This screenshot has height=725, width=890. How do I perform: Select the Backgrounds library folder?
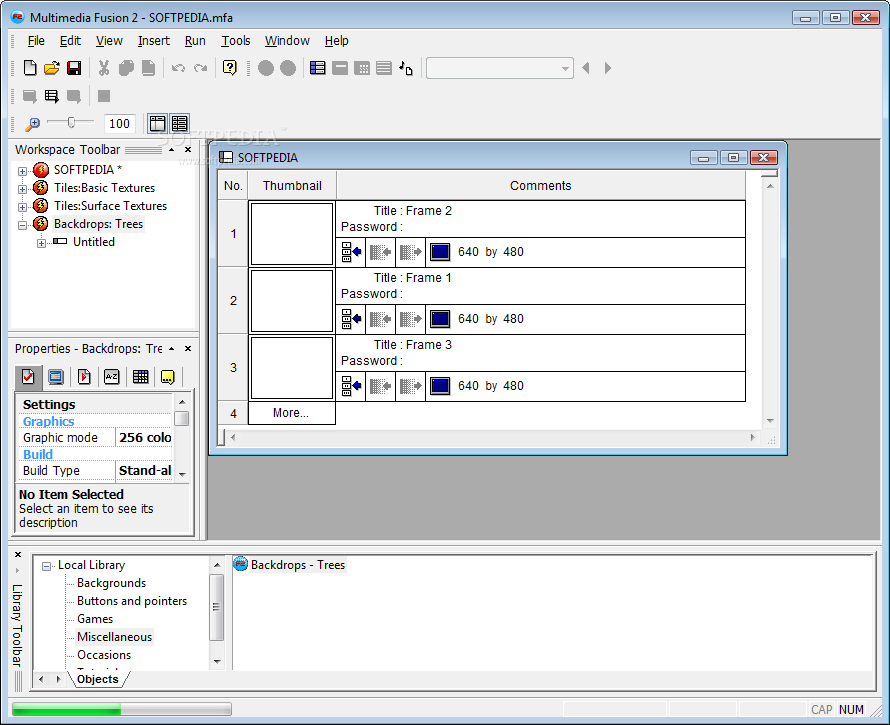(111, 583)
